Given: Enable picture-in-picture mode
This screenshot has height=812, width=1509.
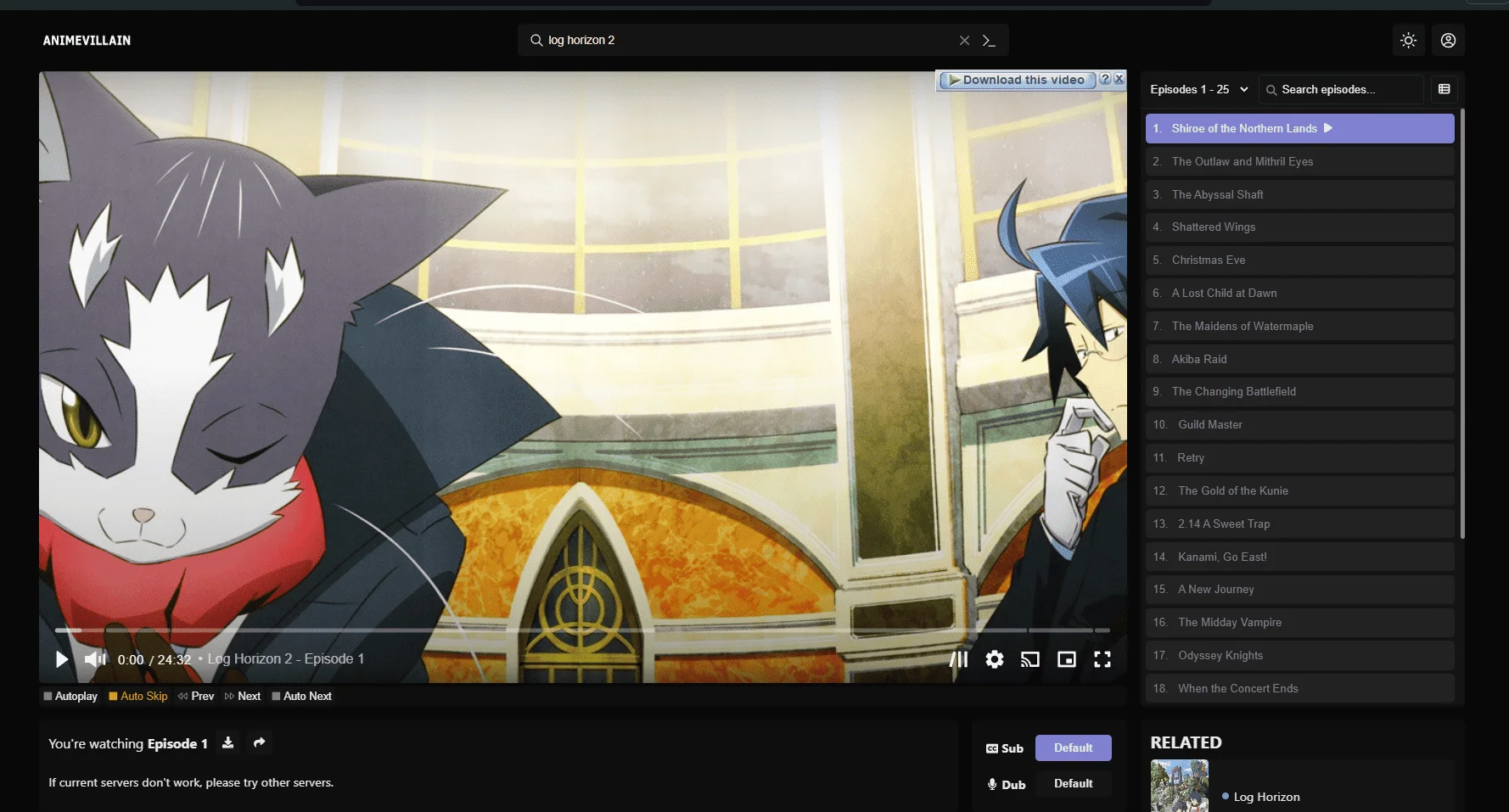Looking at the screenshot, I should pos(1066,659).
